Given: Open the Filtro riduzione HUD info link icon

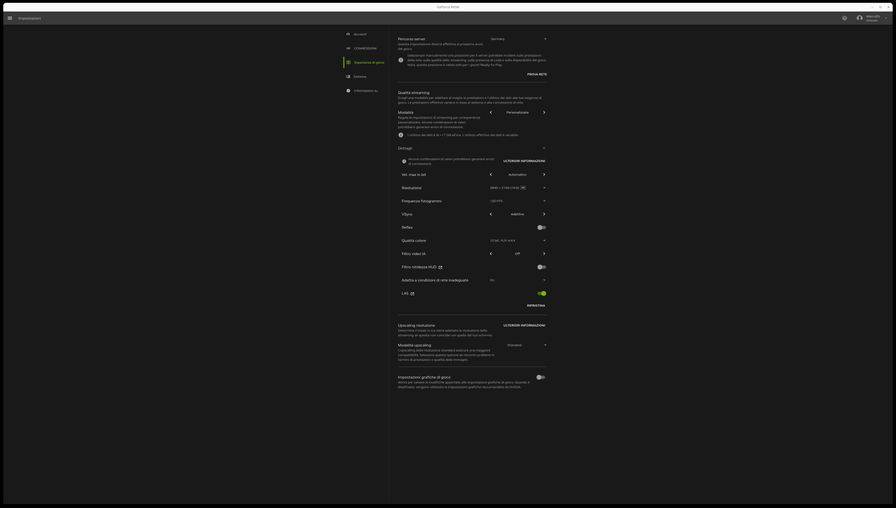Looking at the screenshot, I should [440, 267].
